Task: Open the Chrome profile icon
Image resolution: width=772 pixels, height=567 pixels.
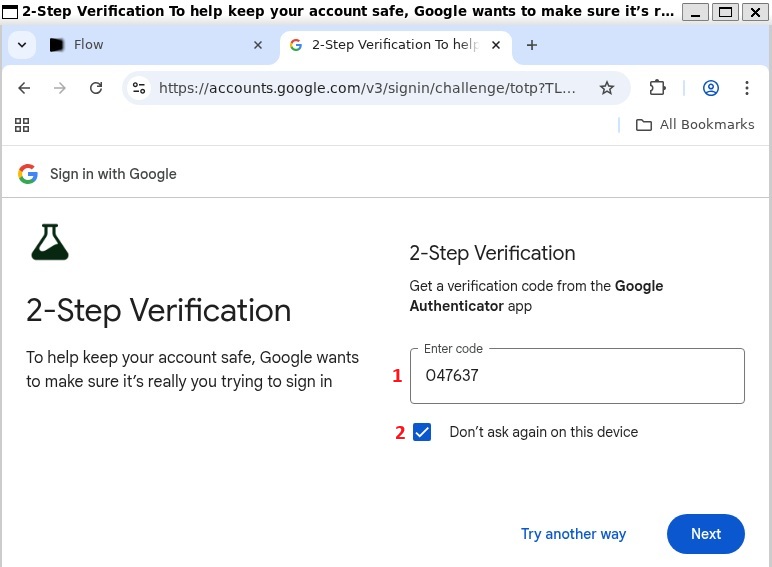Action: 711,88
